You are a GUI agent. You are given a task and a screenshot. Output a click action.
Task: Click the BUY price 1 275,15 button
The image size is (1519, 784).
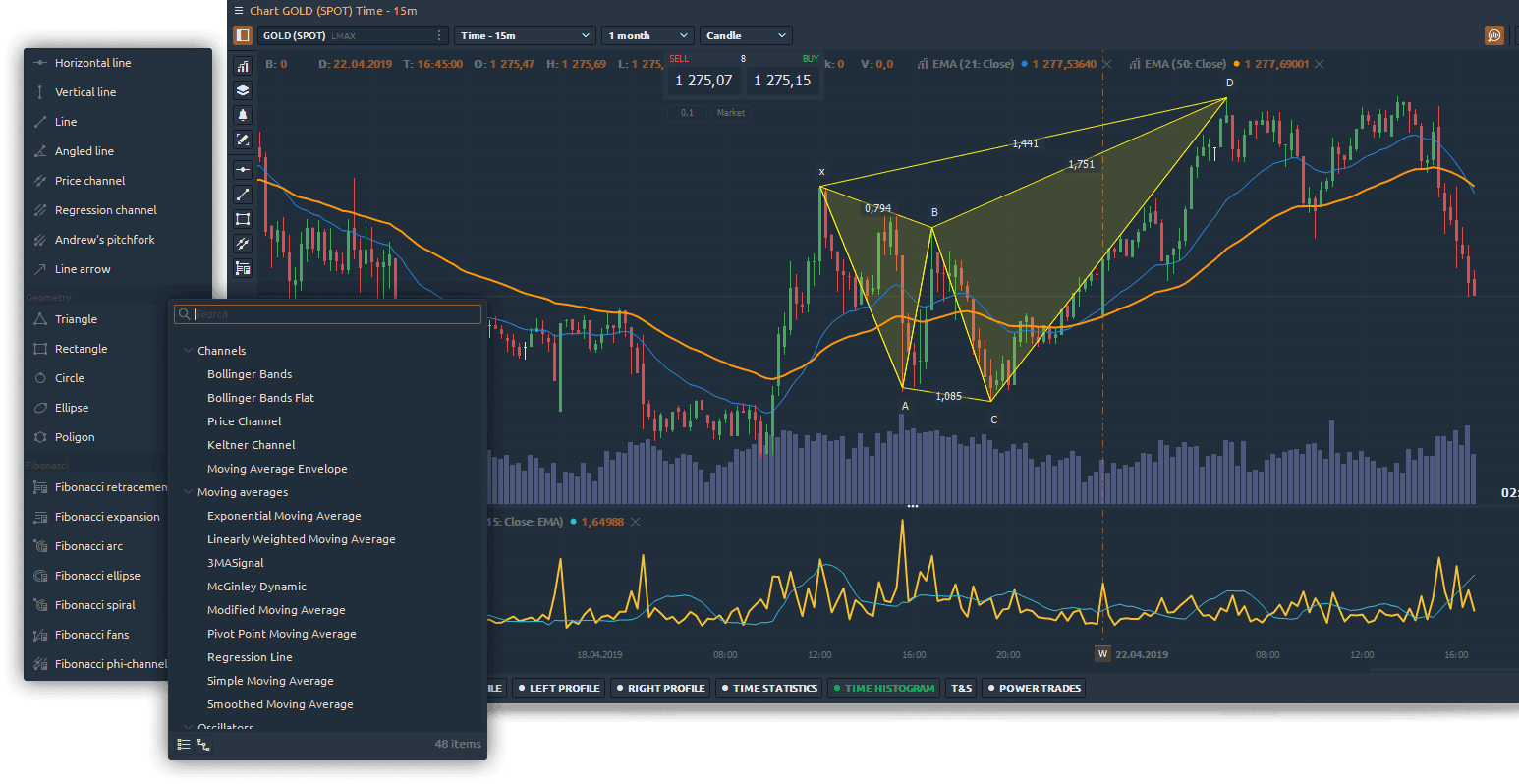coord(782,81)
